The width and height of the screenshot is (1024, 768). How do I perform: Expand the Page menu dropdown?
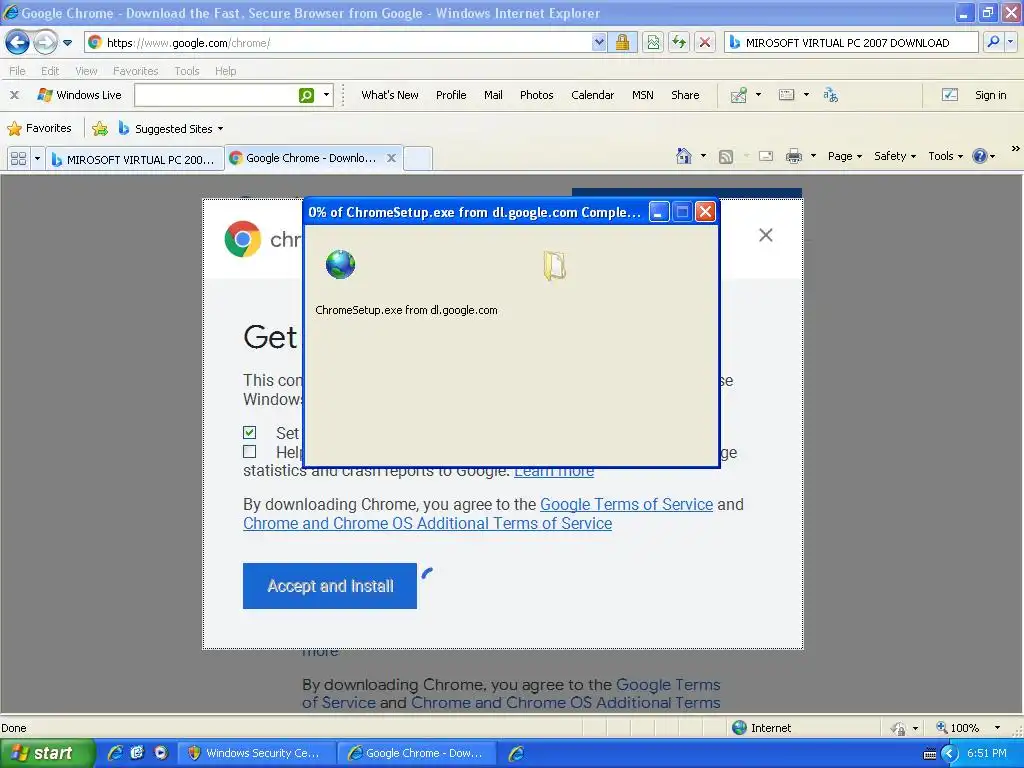pos(845,156)
